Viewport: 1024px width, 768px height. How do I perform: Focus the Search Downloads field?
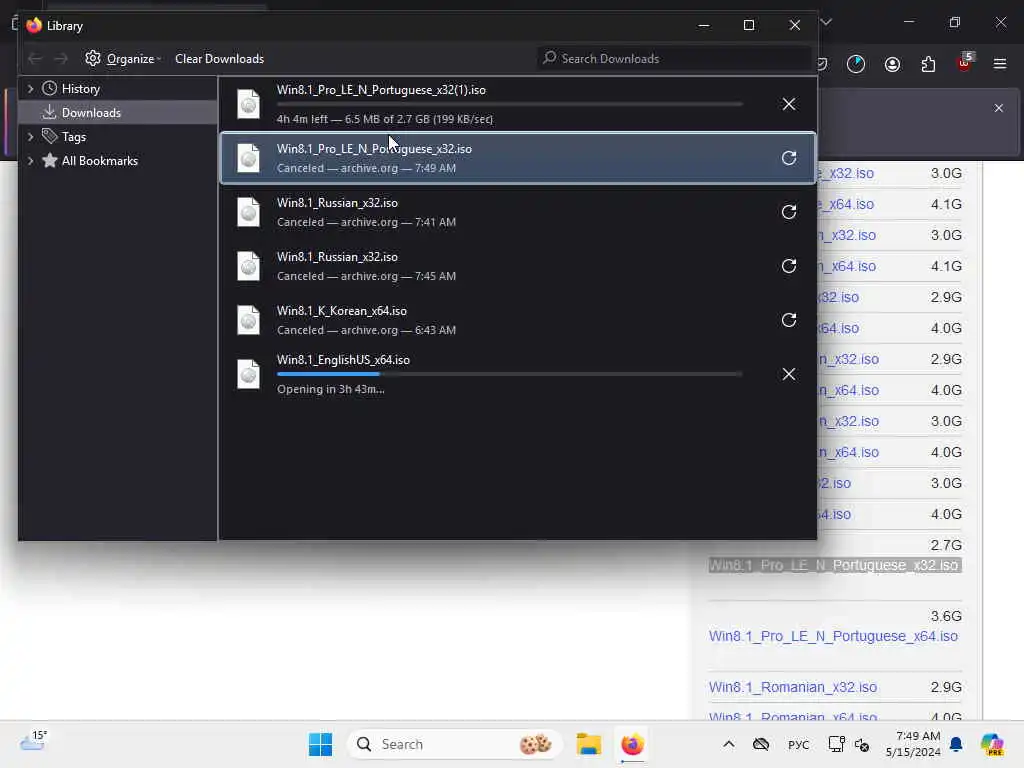[674, 59]
